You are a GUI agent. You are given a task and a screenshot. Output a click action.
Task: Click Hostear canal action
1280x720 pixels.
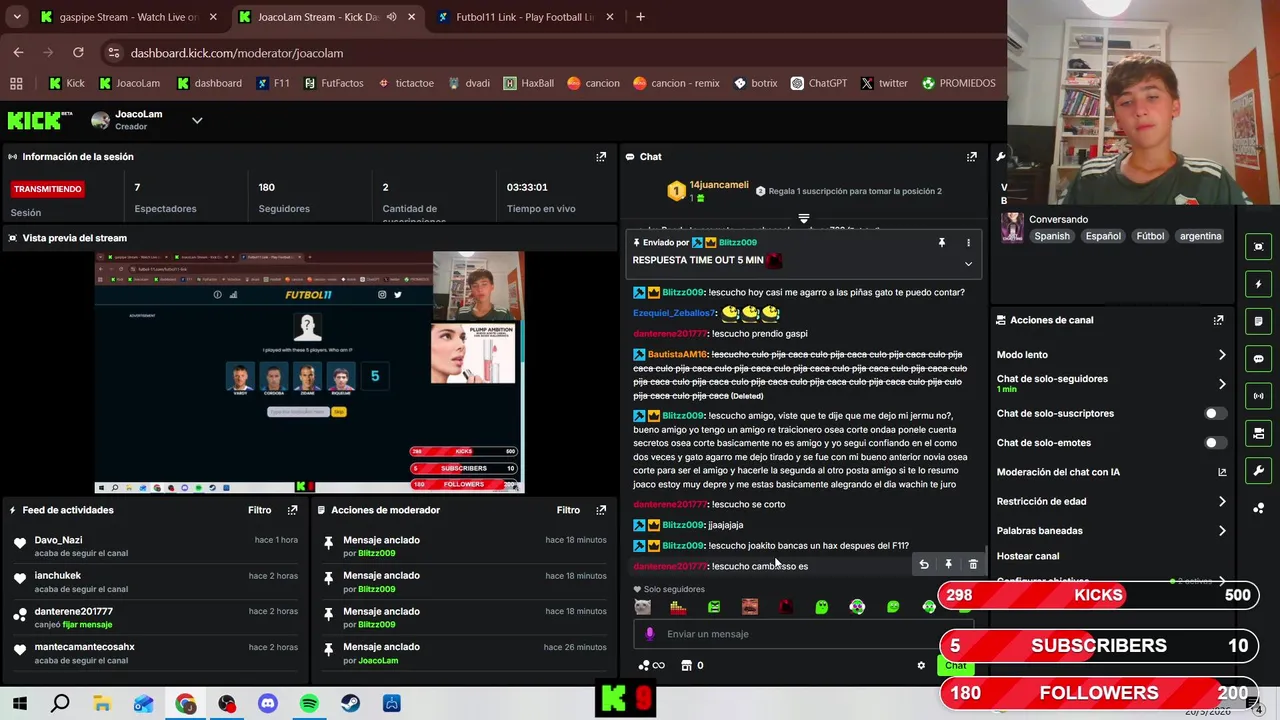(1028, 556)
